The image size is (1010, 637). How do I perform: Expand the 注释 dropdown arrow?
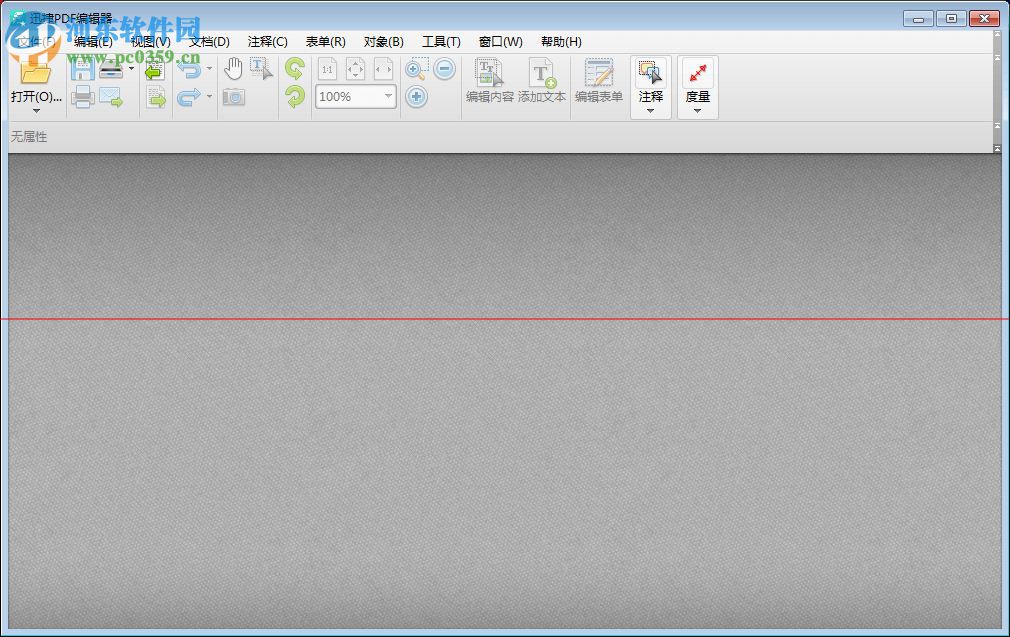coord(651,111)
